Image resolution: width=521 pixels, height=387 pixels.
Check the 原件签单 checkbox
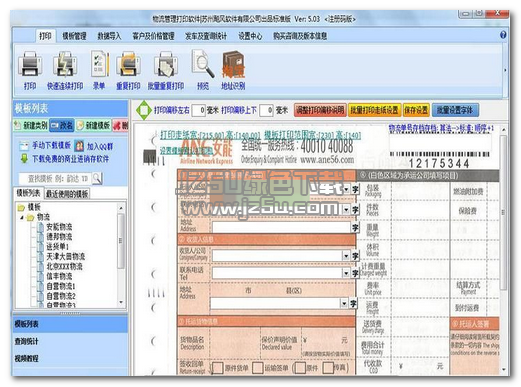point(217,368)
